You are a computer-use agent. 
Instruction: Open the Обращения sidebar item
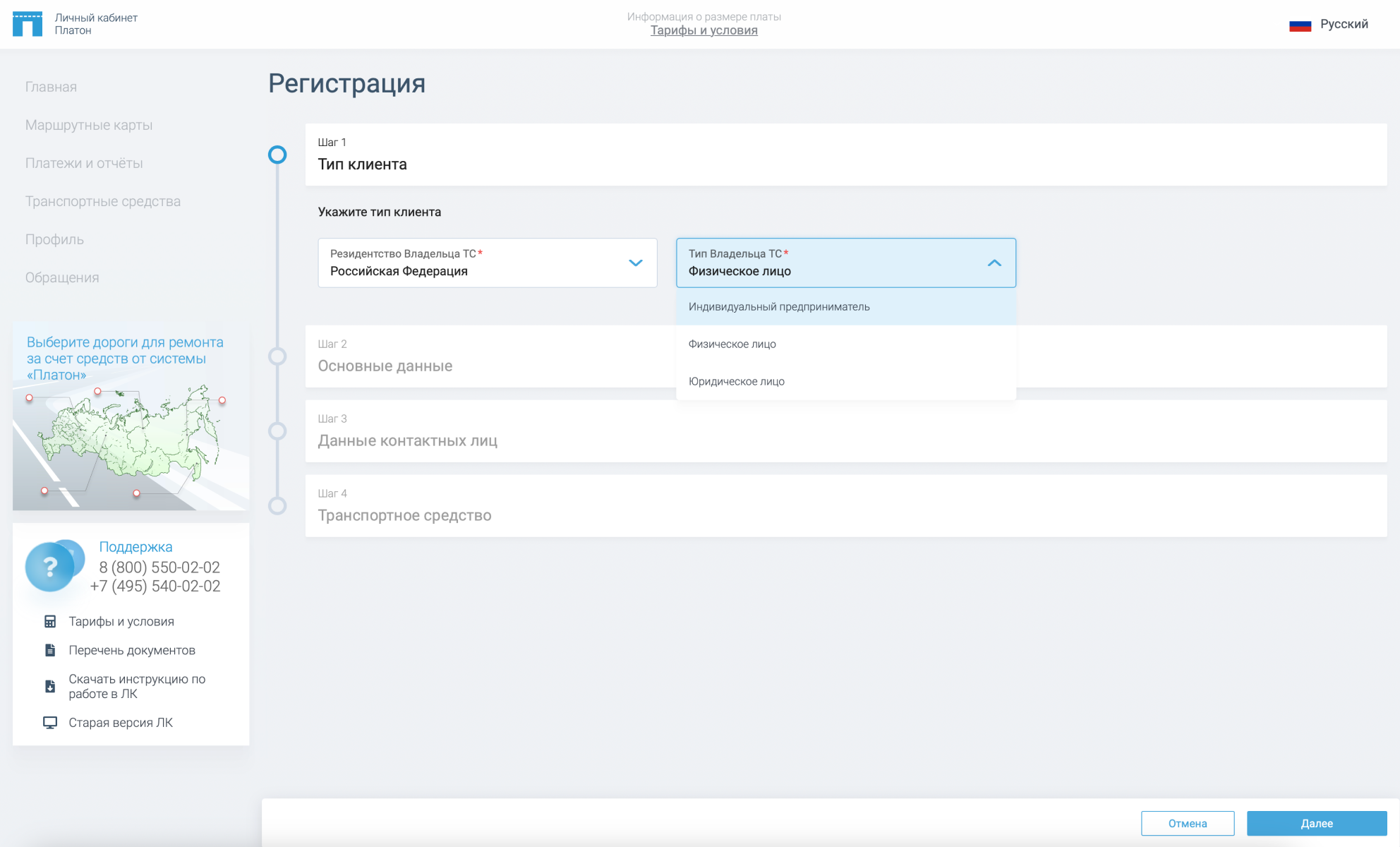coord(62,277)
